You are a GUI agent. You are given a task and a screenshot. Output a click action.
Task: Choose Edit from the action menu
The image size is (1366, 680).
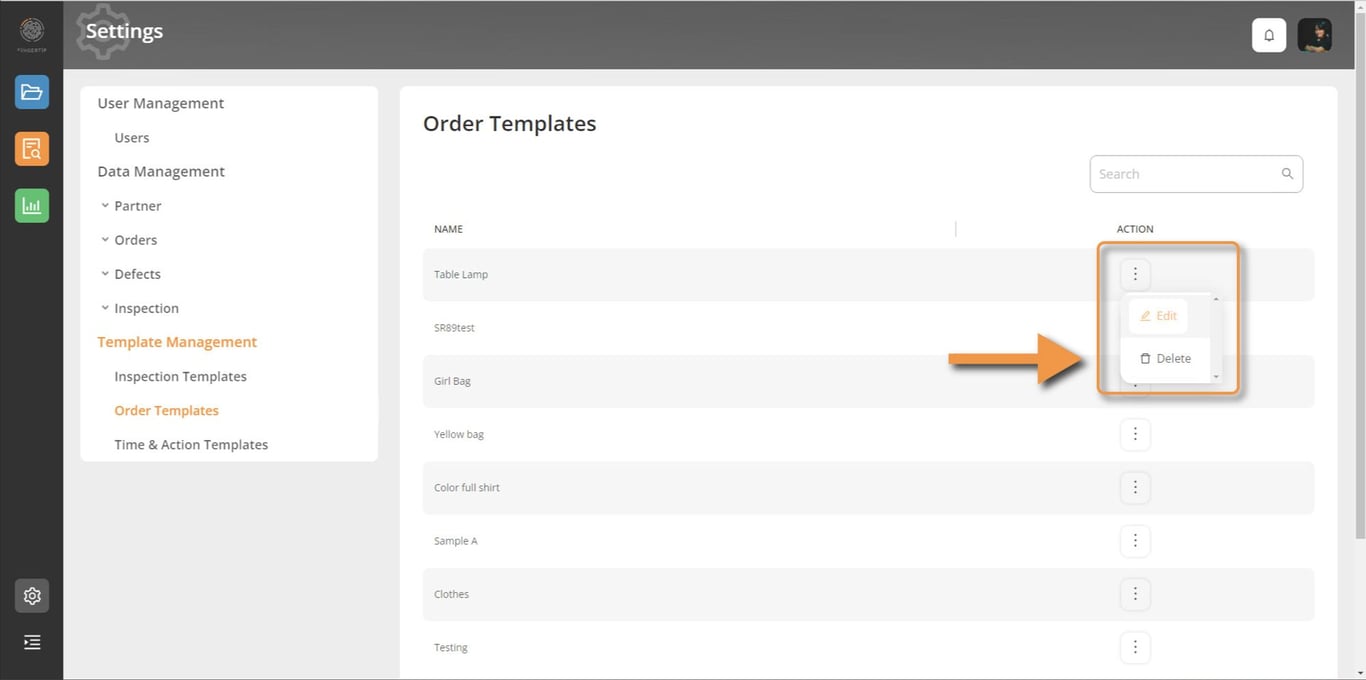tap(1158, 315)
